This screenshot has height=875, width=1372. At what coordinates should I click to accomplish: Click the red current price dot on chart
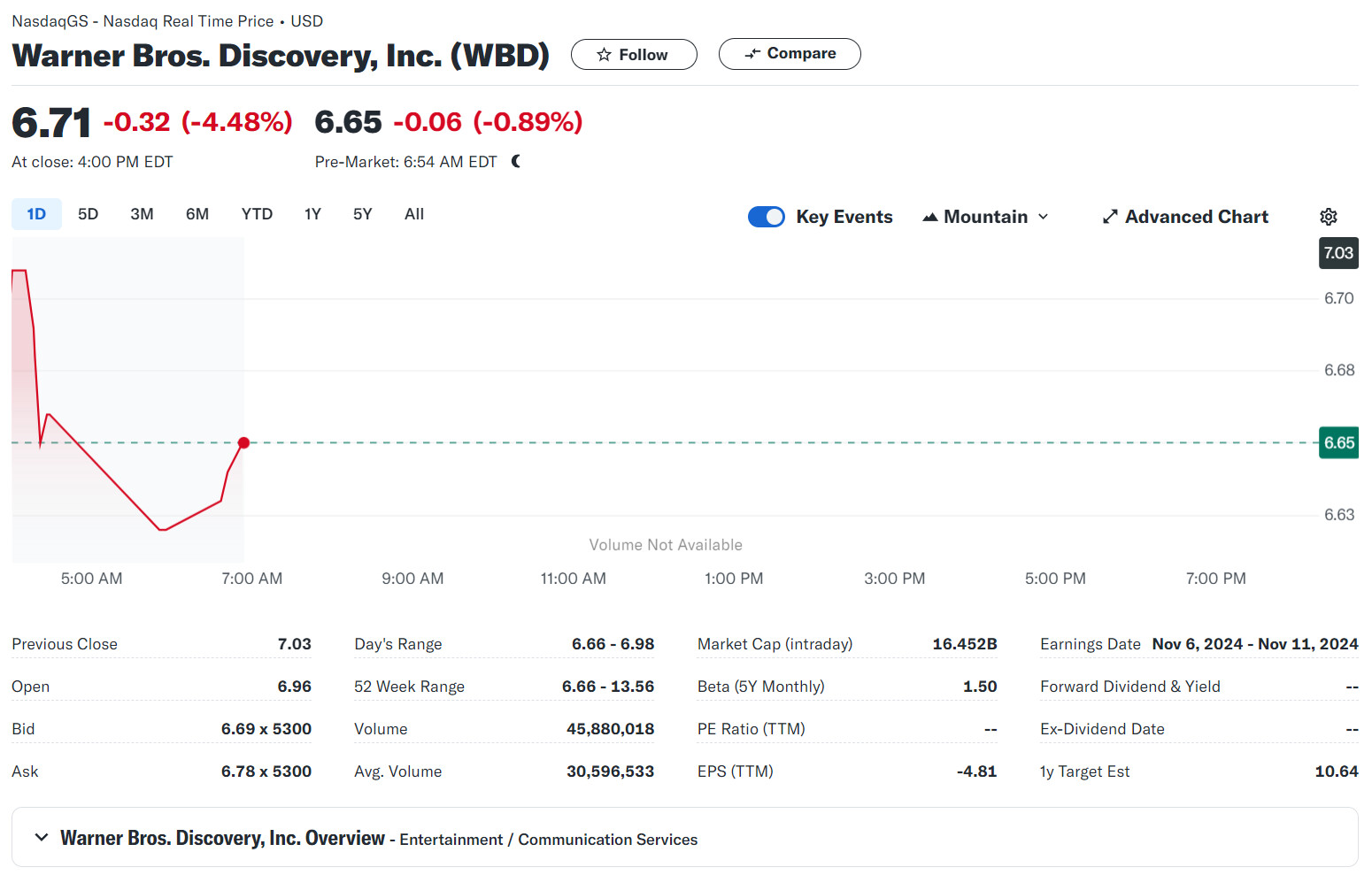pos(243,442)
